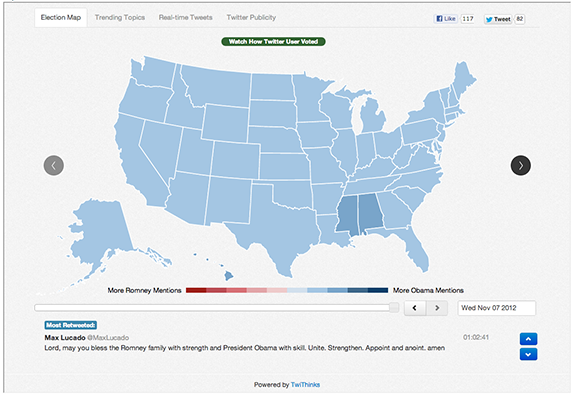Click the Facebook Like button
575x398 pixels.
pyautogui.click(x=446, y=19)
